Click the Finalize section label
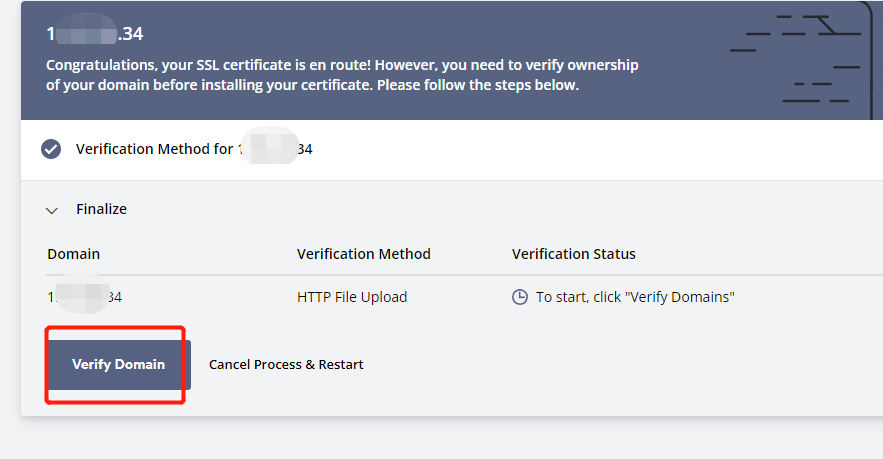 (101, 209)
